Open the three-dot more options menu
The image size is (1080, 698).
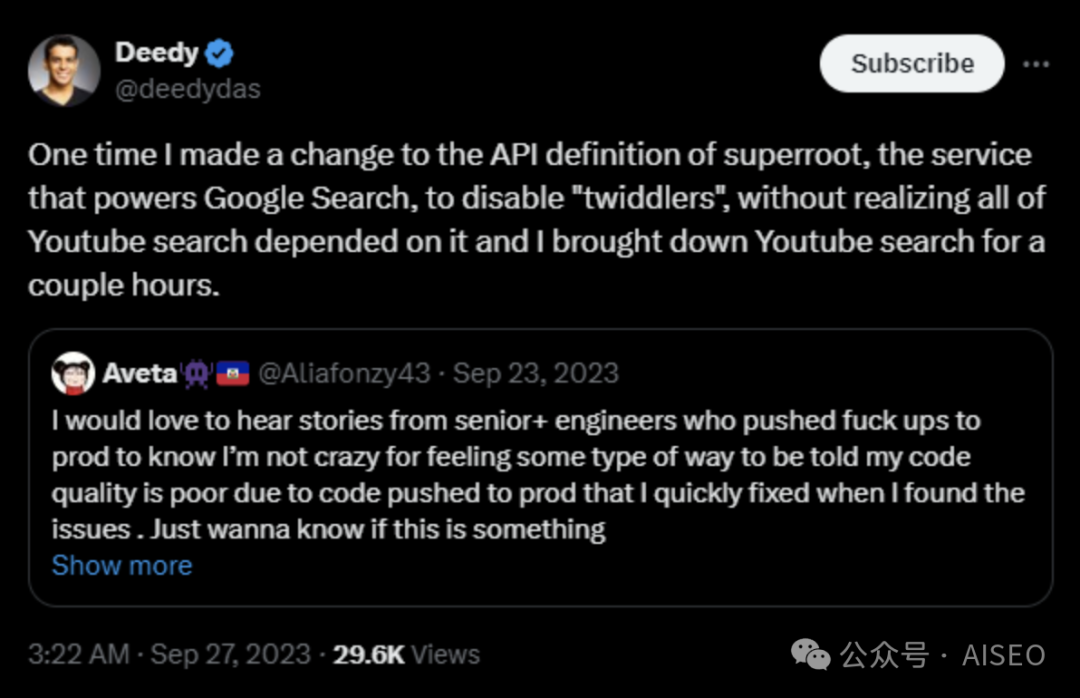click(1035, 63)
